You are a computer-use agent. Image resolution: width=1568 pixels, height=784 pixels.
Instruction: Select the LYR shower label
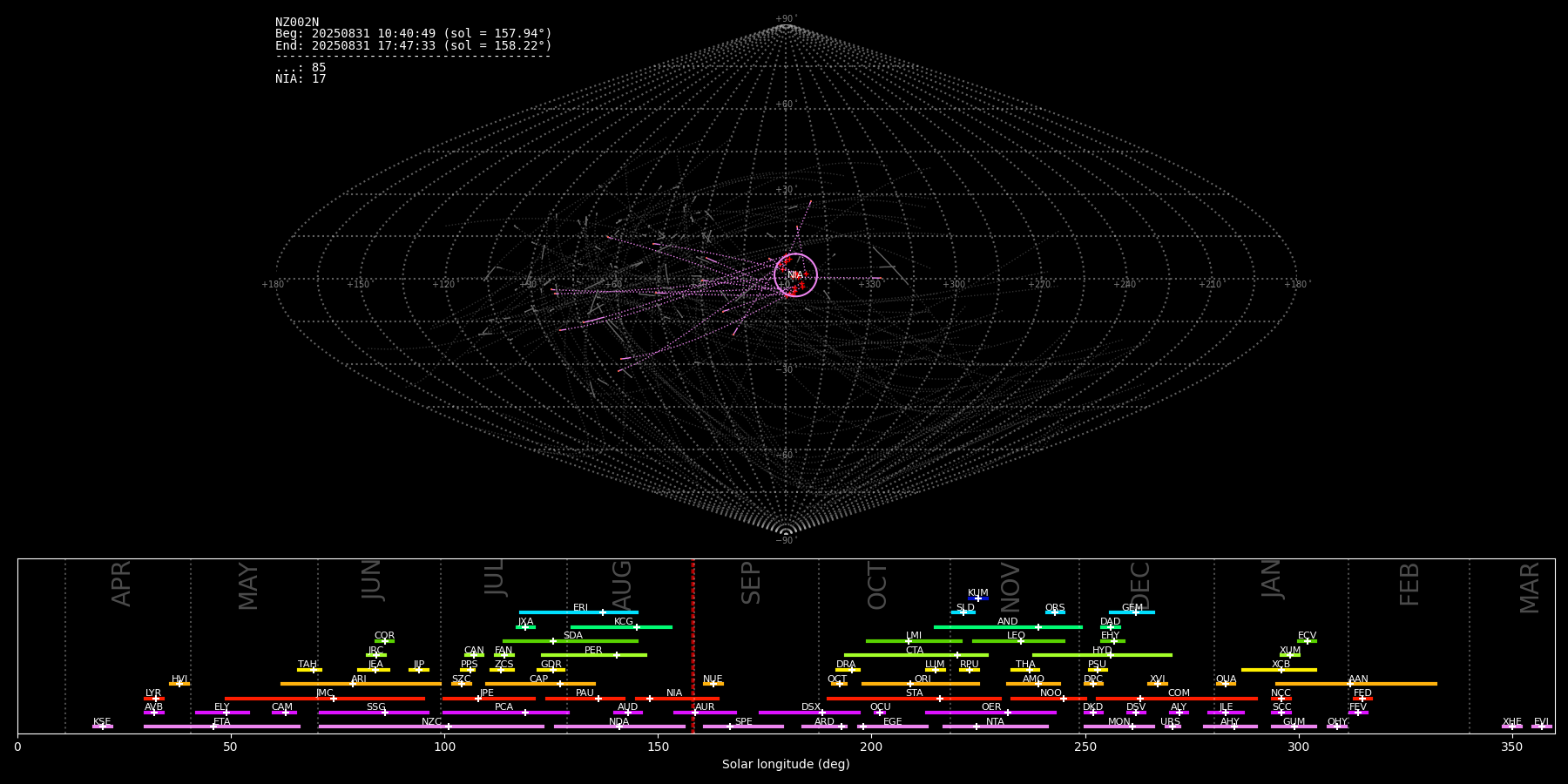[153, 693]
